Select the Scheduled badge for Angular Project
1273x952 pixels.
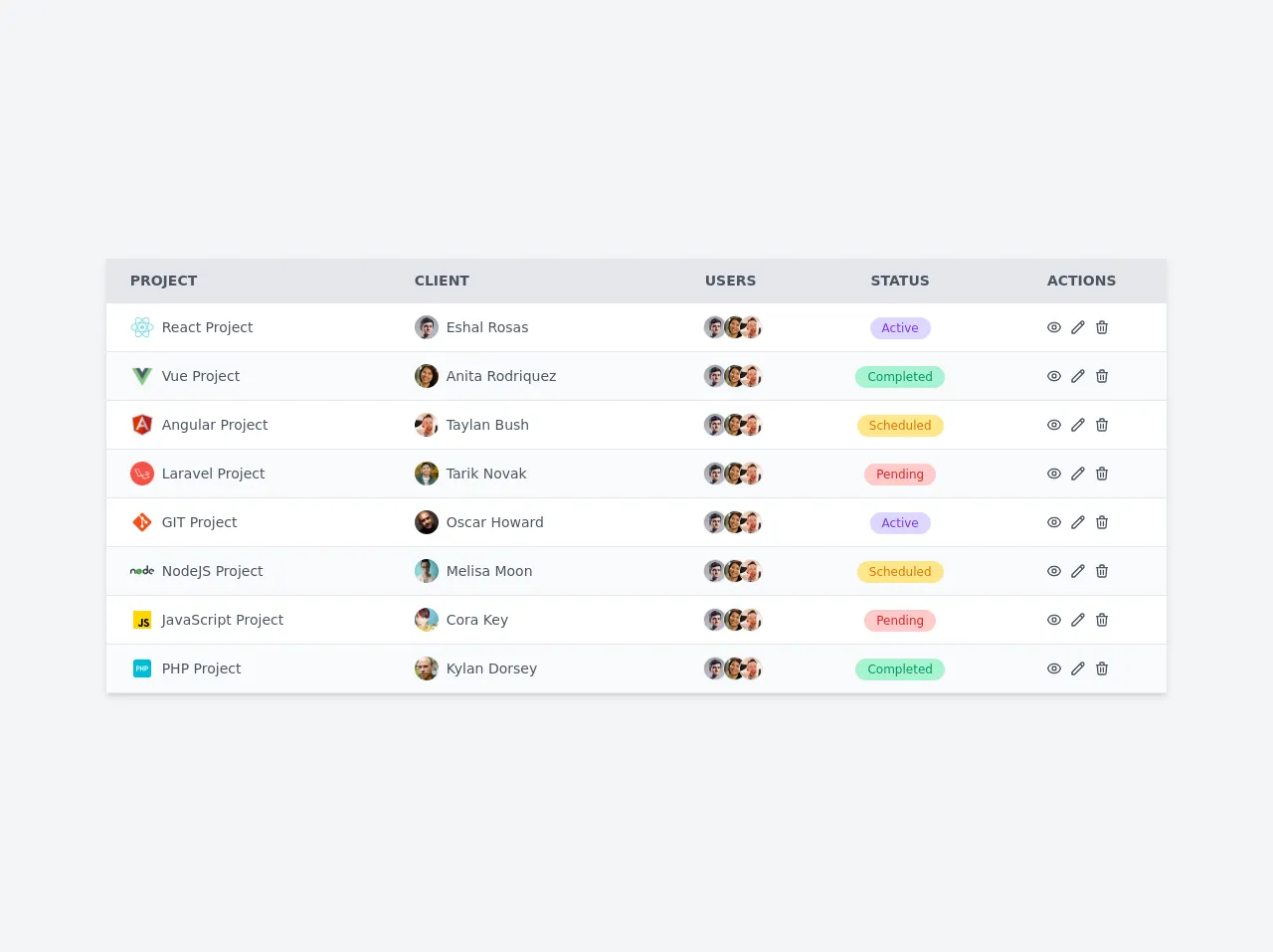coord(900,426)
